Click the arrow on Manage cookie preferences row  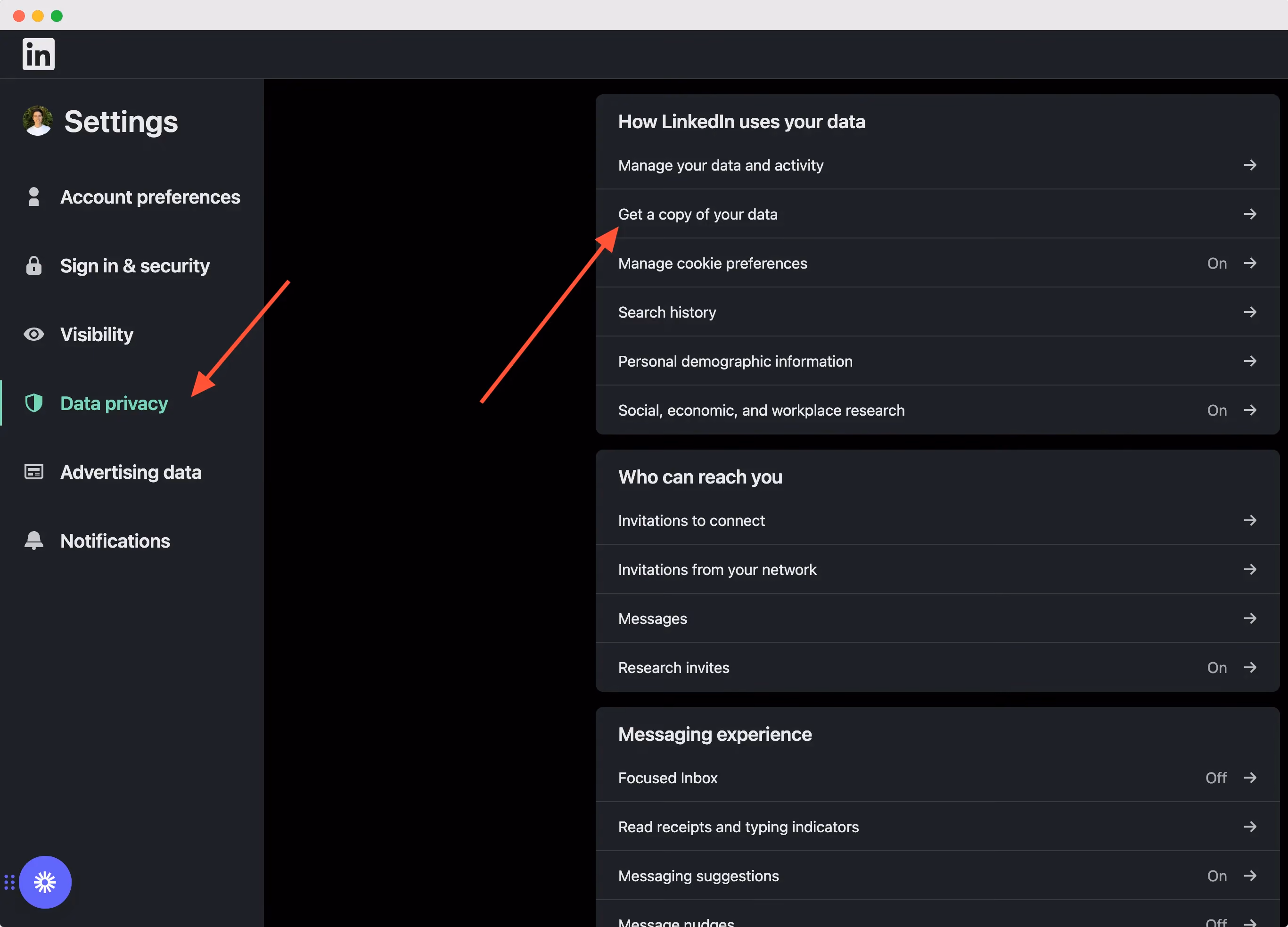click(1250, 263)
